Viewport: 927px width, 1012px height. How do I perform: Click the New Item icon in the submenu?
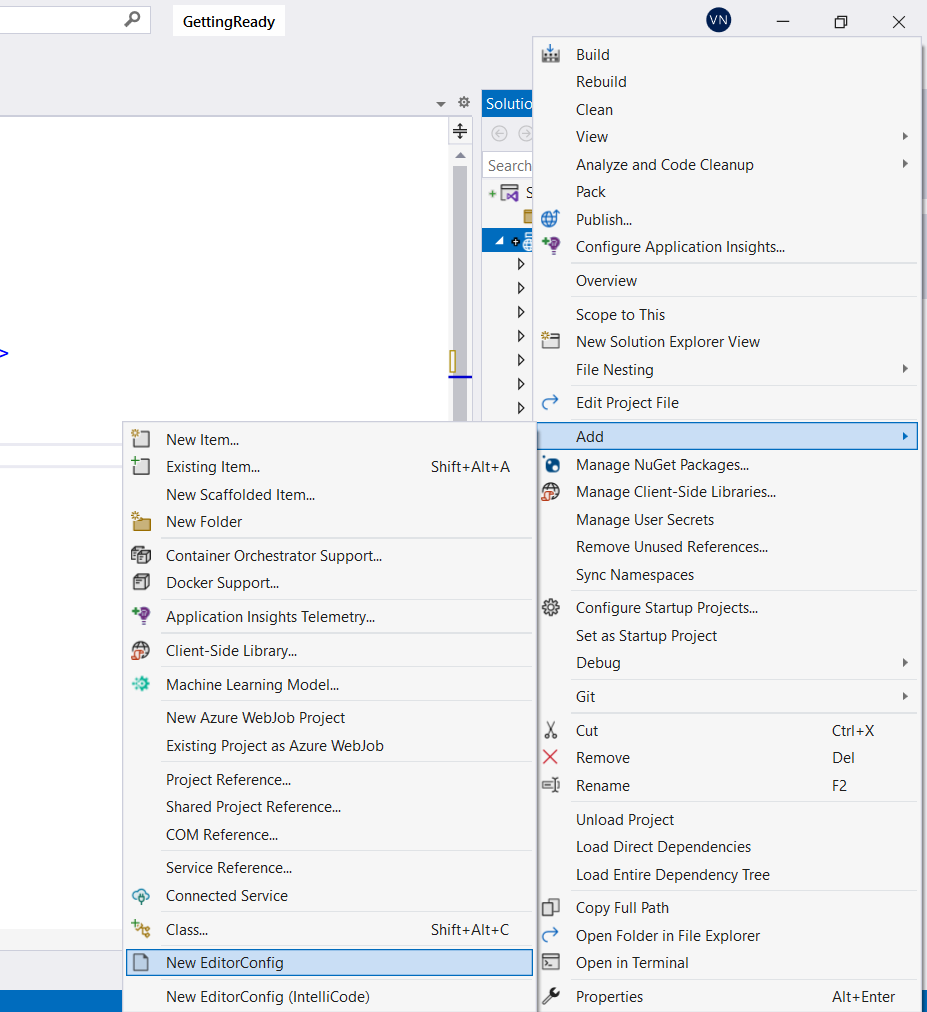pyautogui.click(x=141, y=439)
